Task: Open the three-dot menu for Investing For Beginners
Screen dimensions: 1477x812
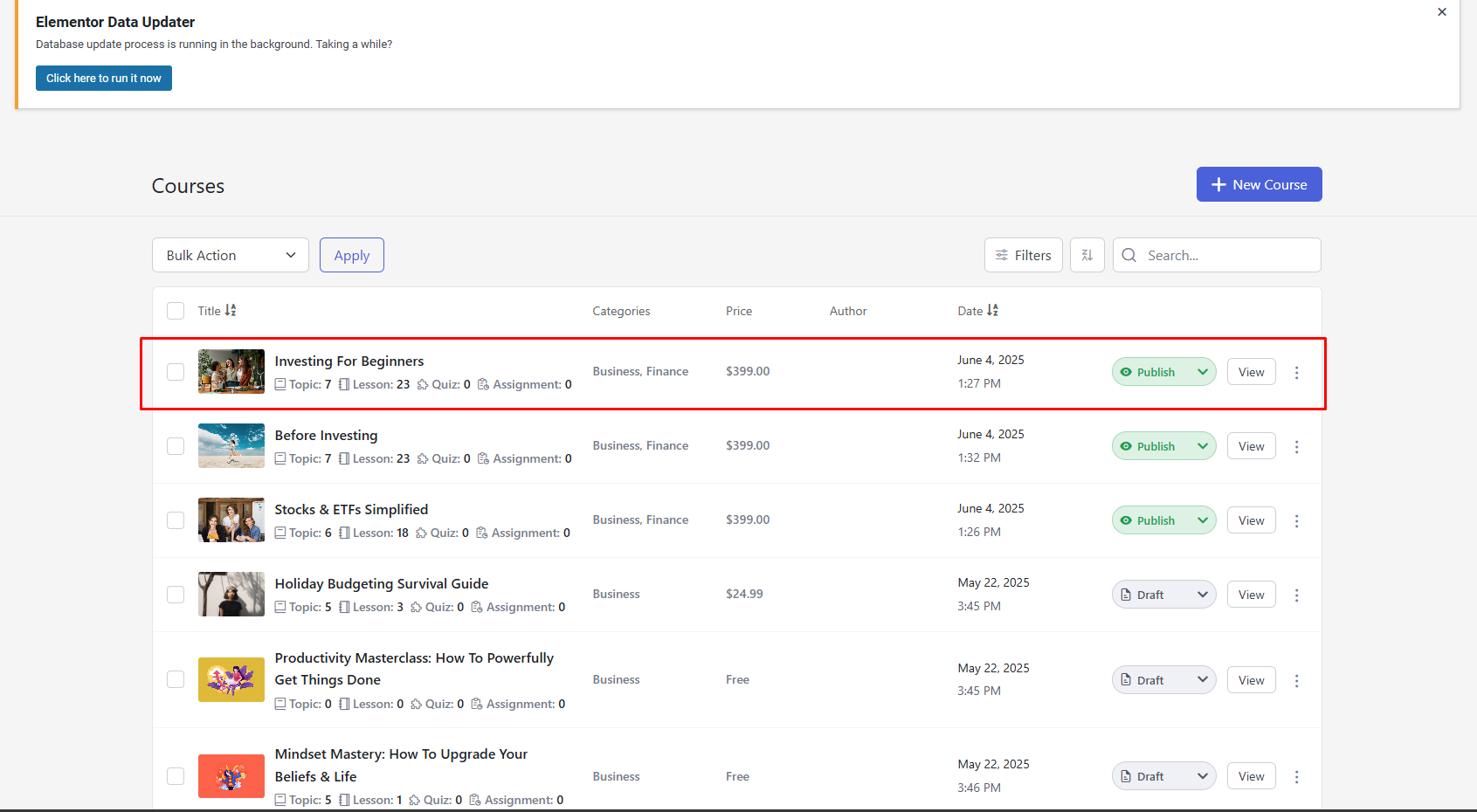Action: click(1296, 373)
